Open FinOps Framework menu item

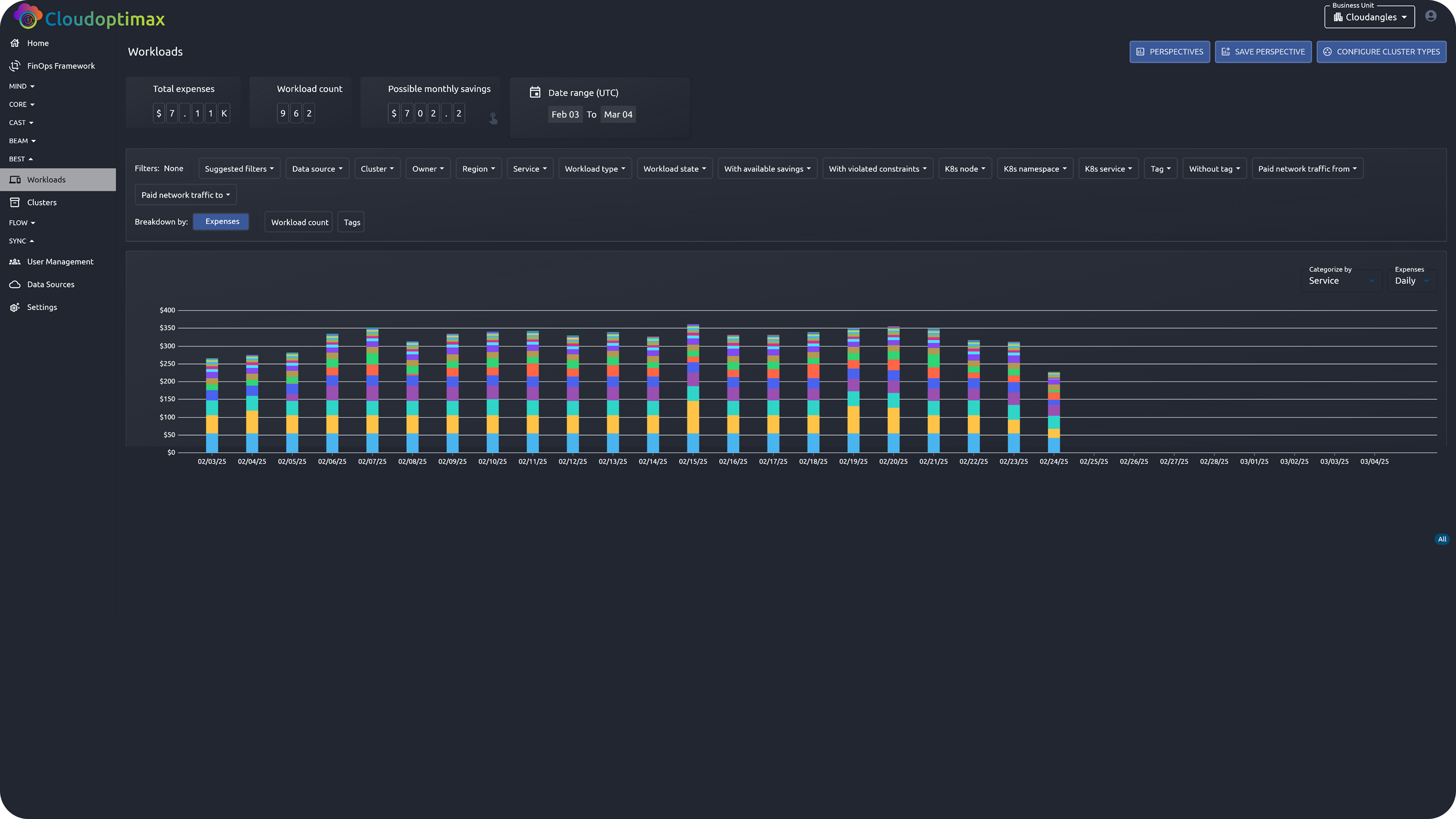[58, 66]
